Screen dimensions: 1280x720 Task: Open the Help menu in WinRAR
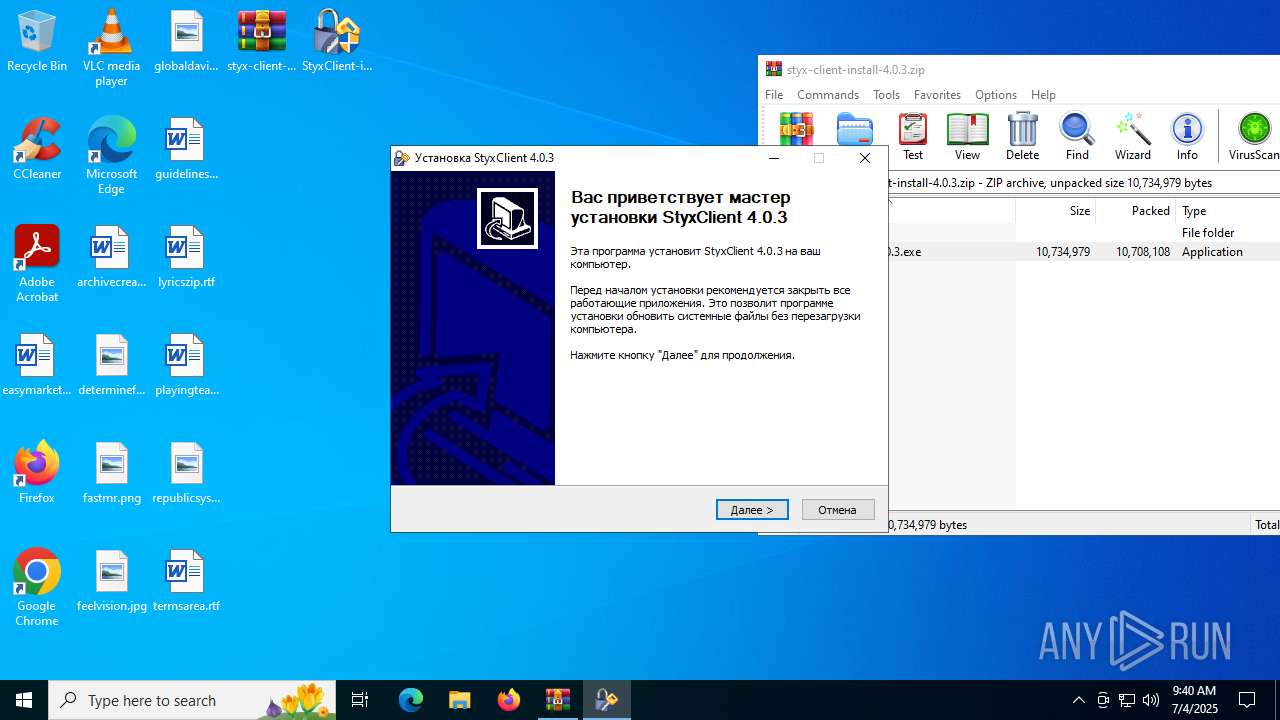point(1043,95)
